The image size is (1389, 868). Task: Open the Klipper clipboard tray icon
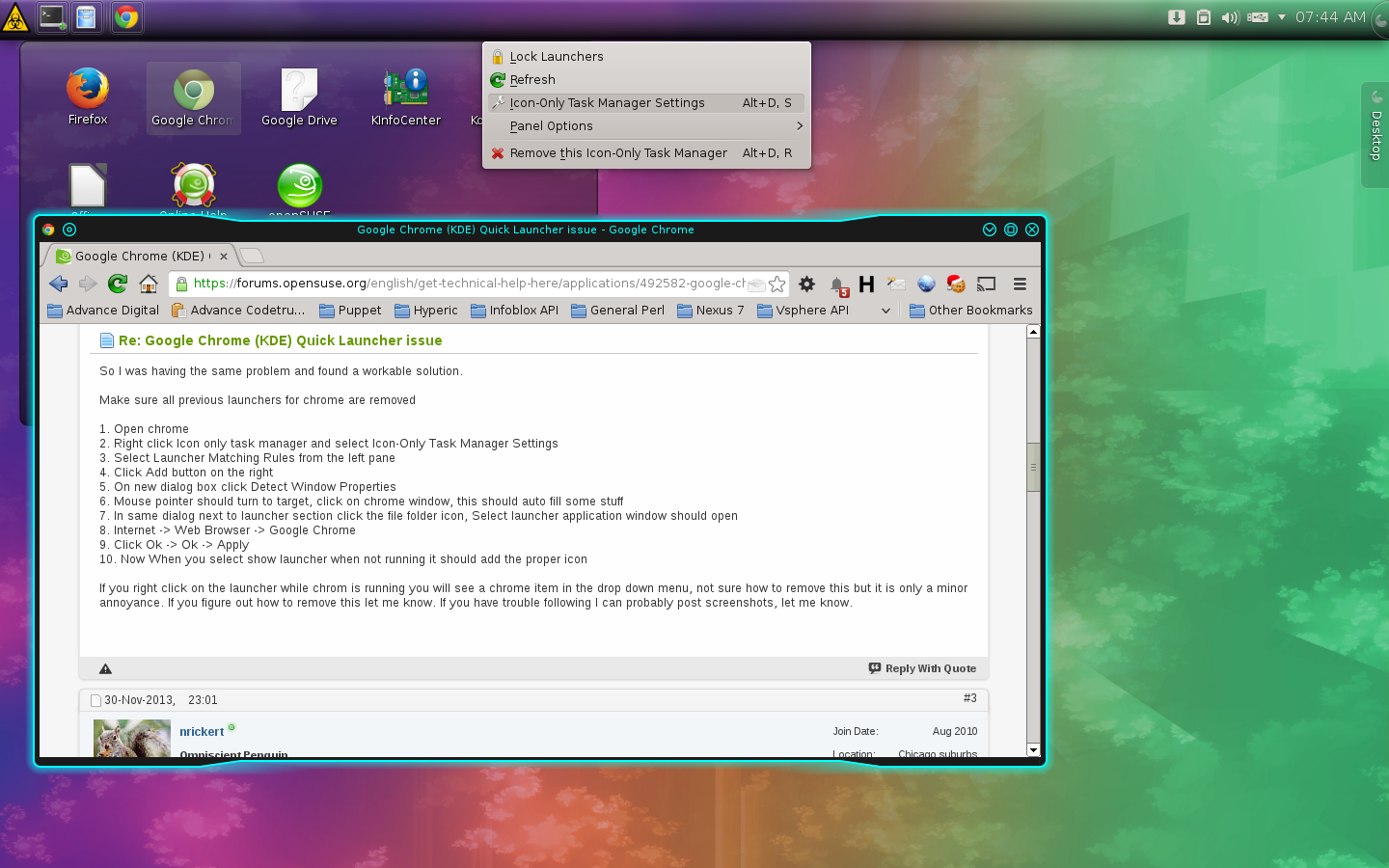(x=1204, y=17)
